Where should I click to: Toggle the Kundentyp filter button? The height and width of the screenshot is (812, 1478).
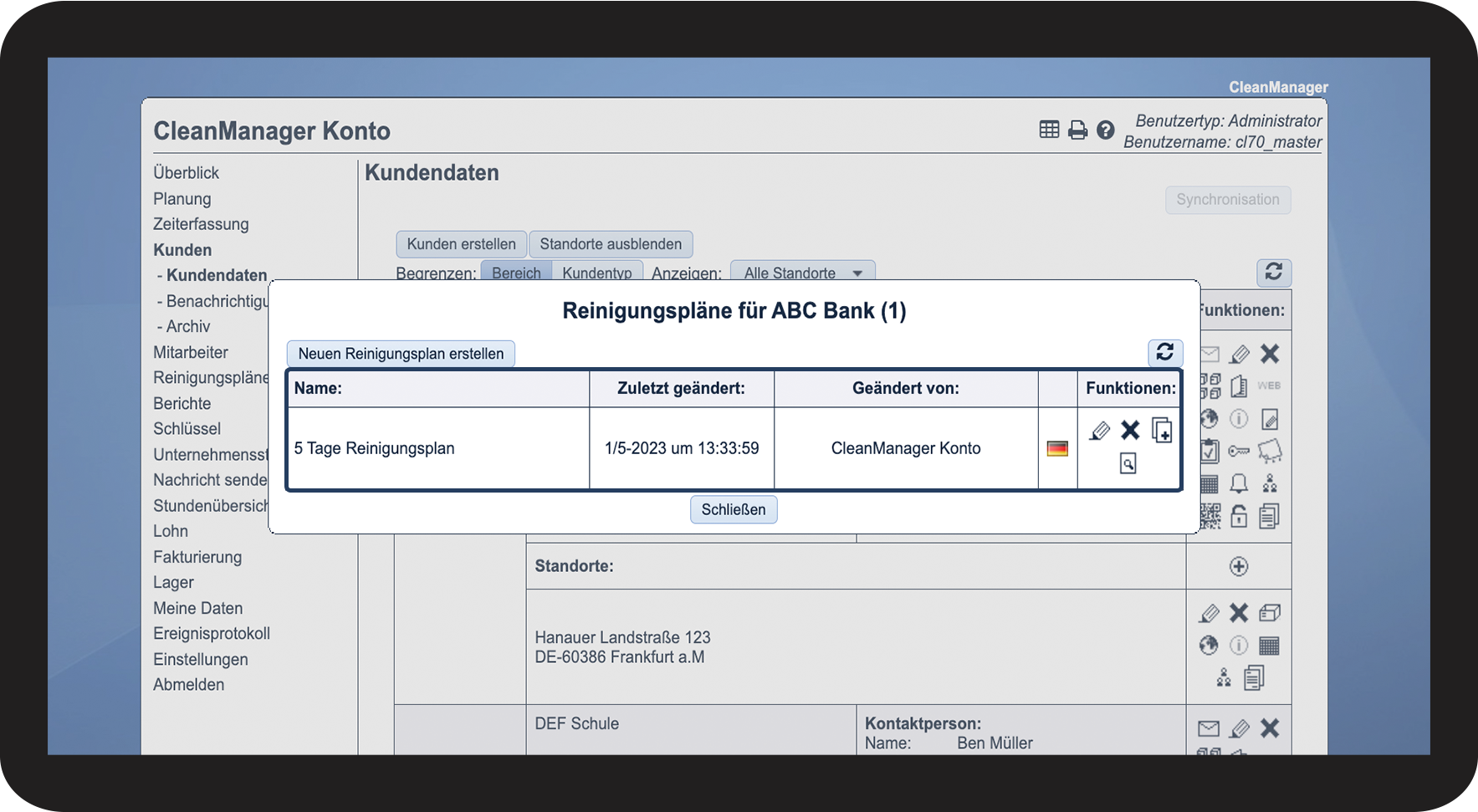click(597, 273)
